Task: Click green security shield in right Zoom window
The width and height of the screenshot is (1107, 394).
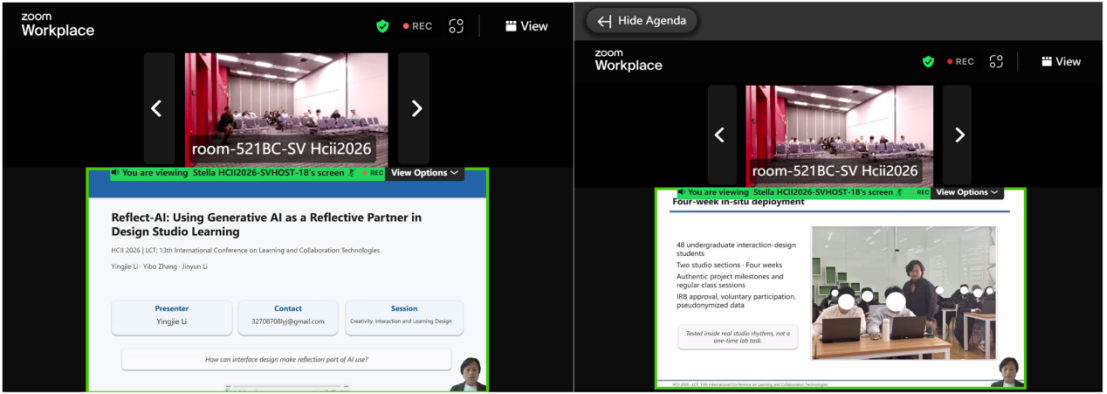Action: (x=928, y=61)
